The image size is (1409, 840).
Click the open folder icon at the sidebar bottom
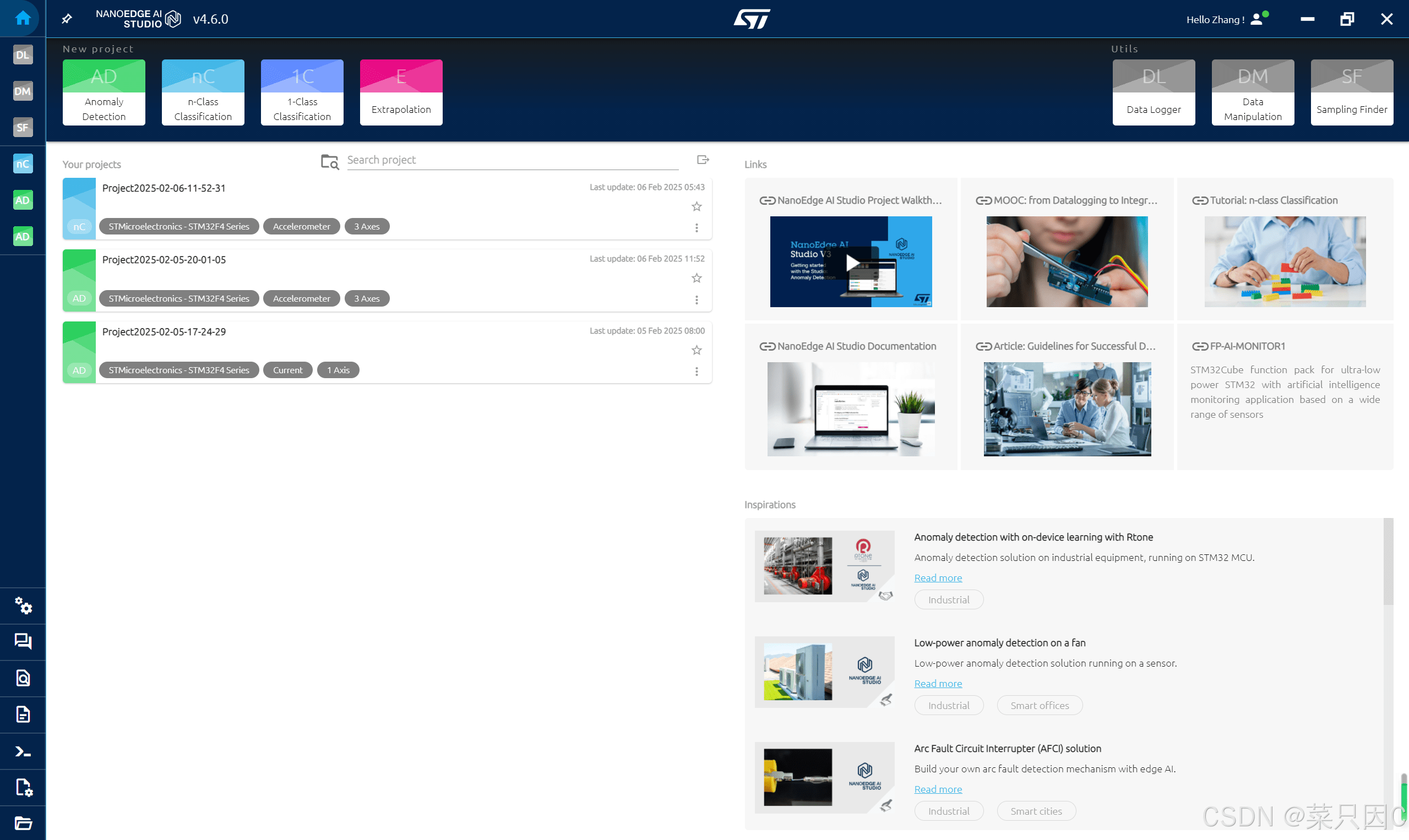coord(23,823)
